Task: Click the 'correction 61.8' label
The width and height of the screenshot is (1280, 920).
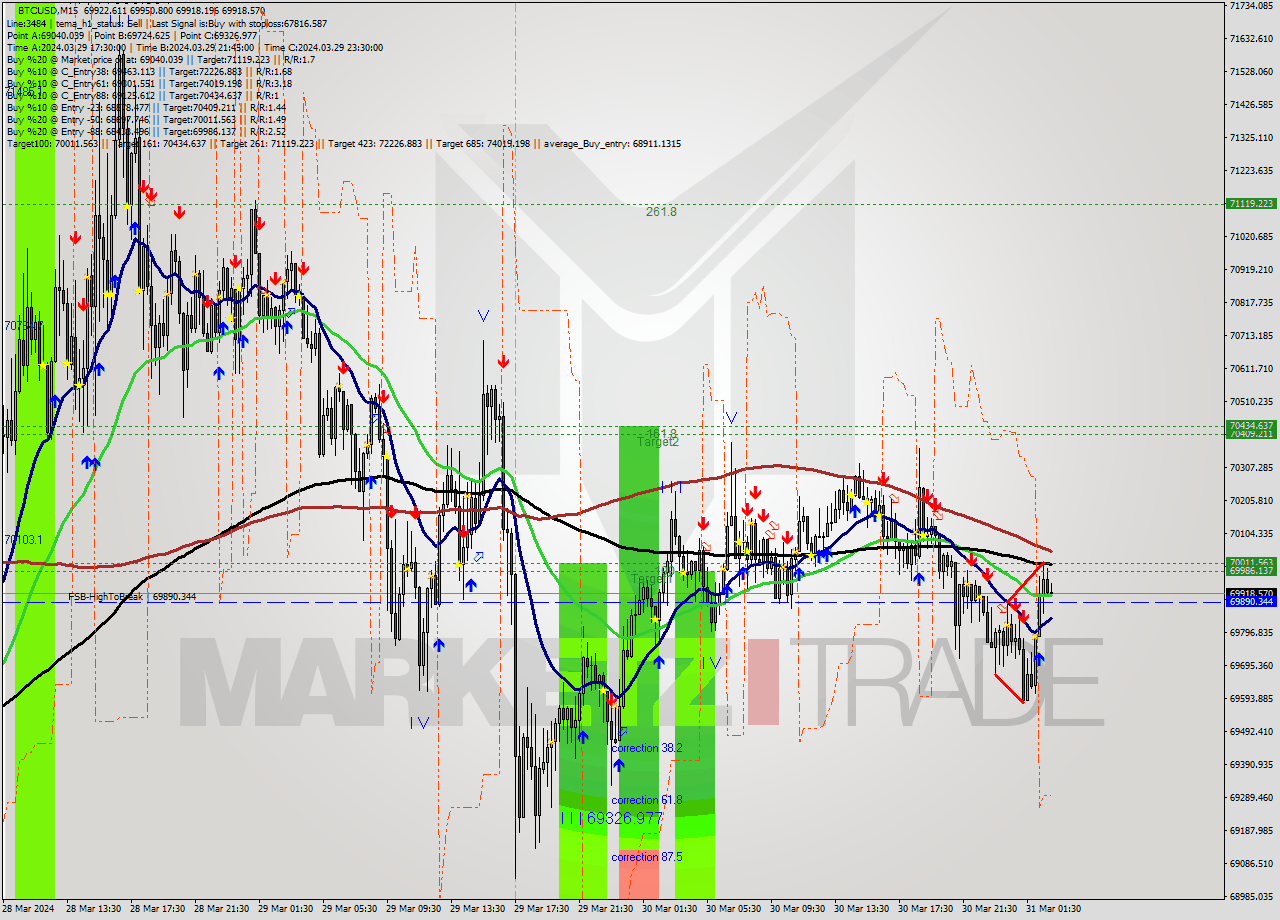Action: pyautogui.click(x=647, y=800)
